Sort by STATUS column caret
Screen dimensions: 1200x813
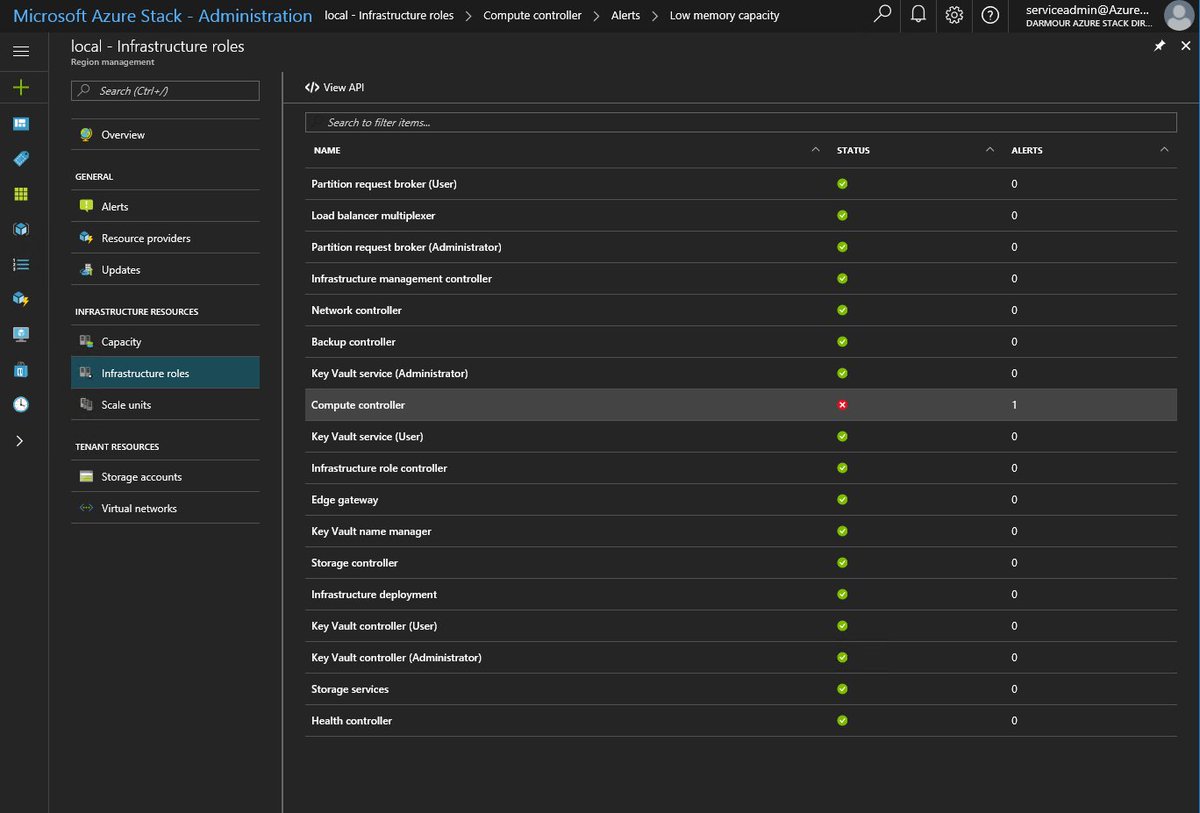click(990, 150)
